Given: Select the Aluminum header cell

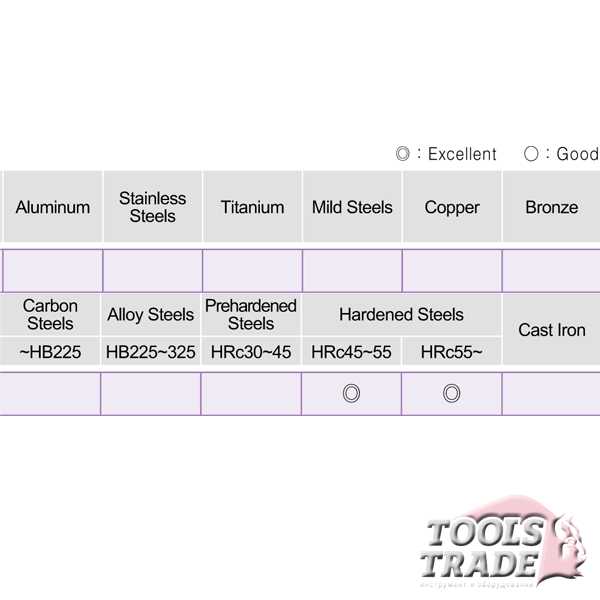Looking at the screenshot, I should pos(53,207).
